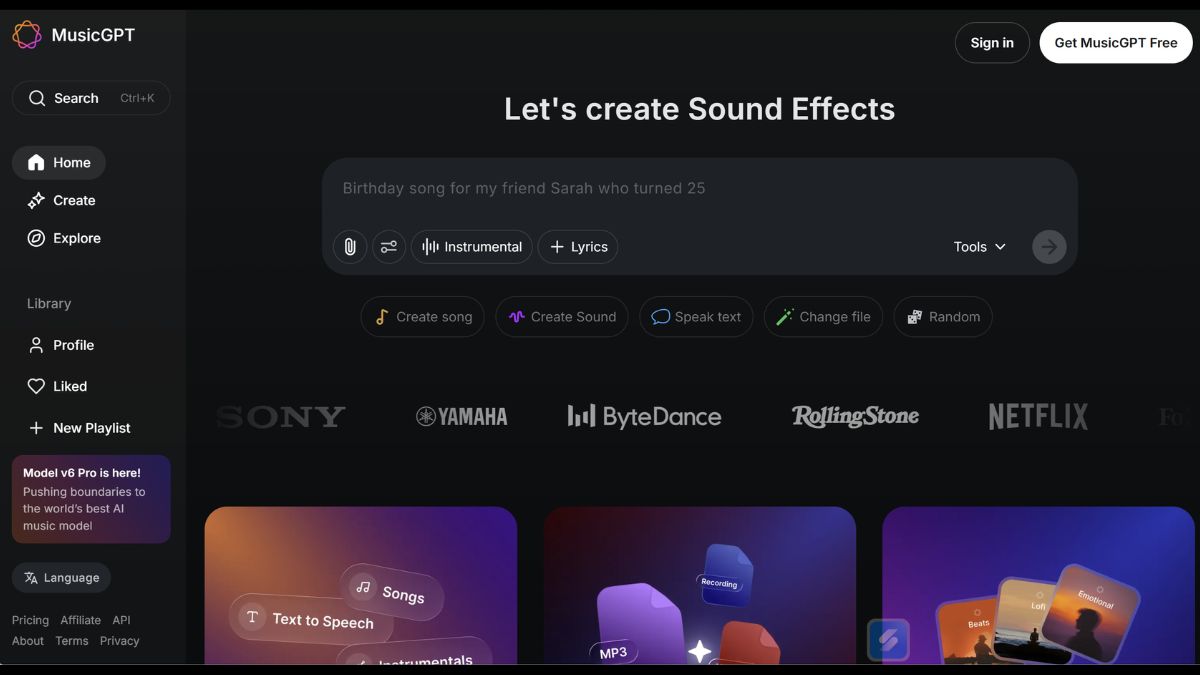Click Get MusicGPT Free button

[x=1116, y=43]
